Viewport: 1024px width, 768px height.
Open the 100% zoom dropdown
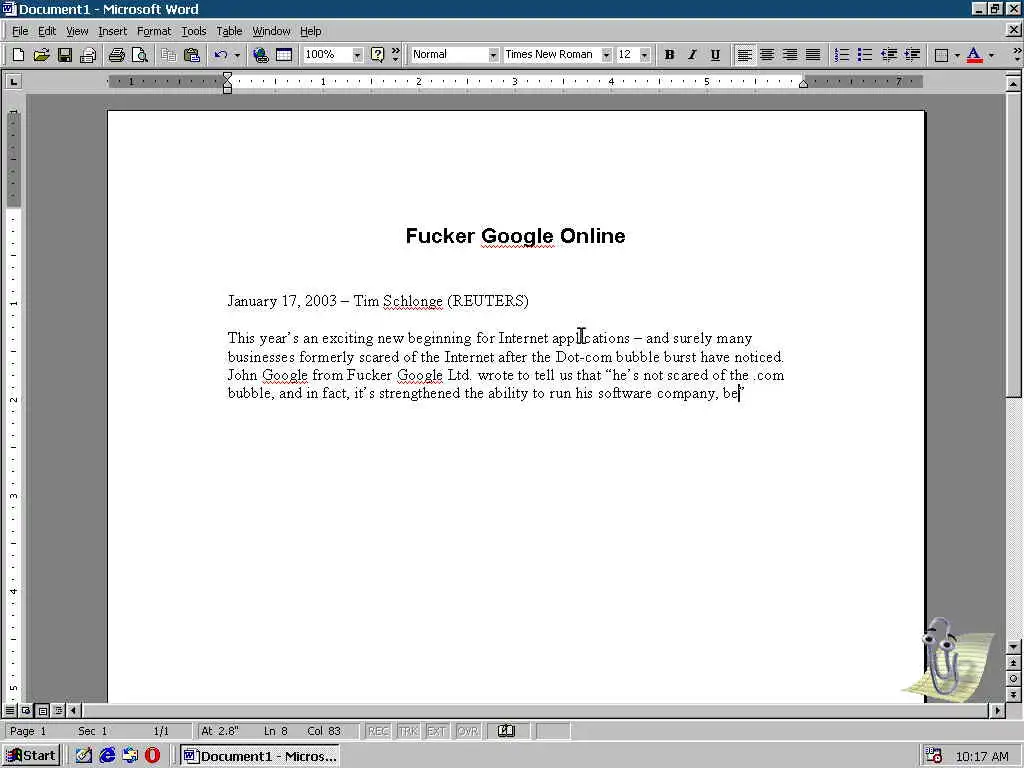coord(357,55)
